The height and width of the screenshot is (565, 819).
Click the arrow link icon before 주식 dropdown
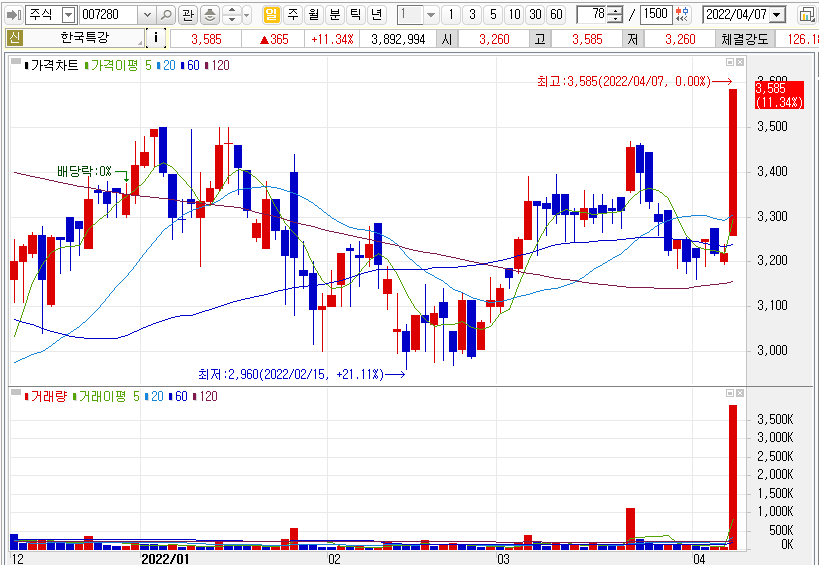point(14,15)
